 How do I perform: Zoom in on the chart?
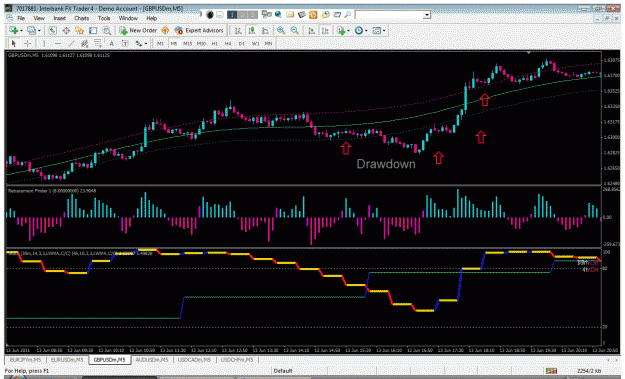(x=281, y=30)
